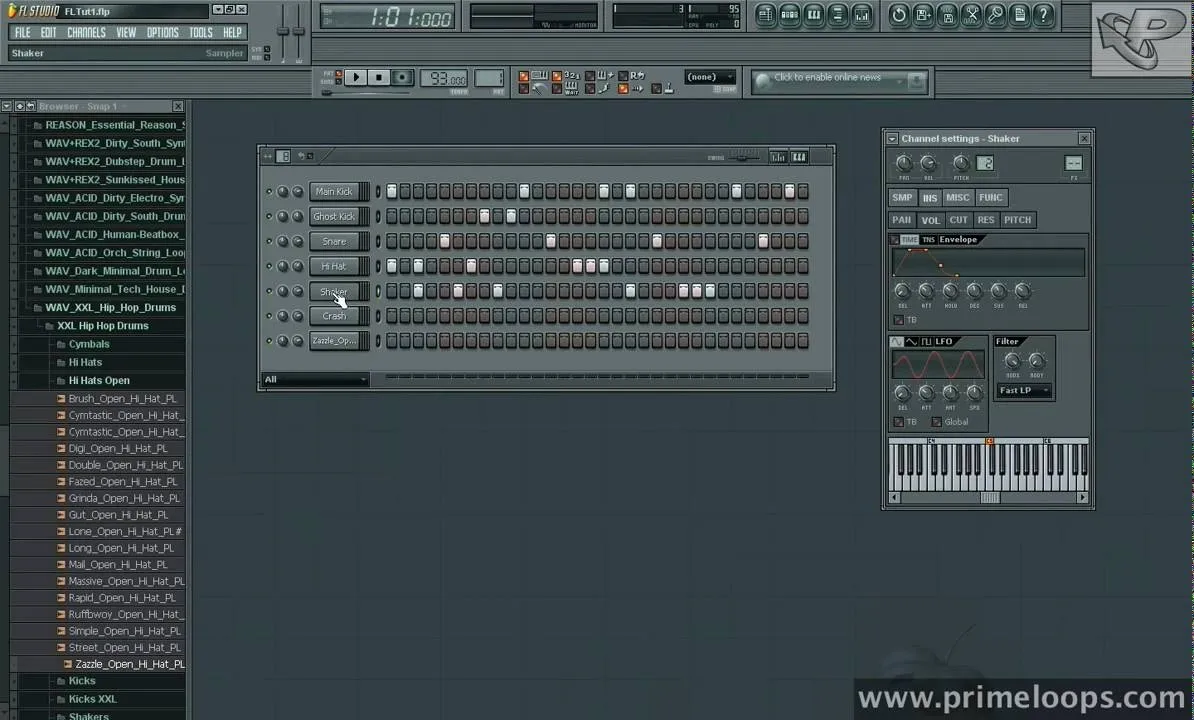Toggle the Main Kick mute light
The image size is (1194, 720).
point(269,192)
